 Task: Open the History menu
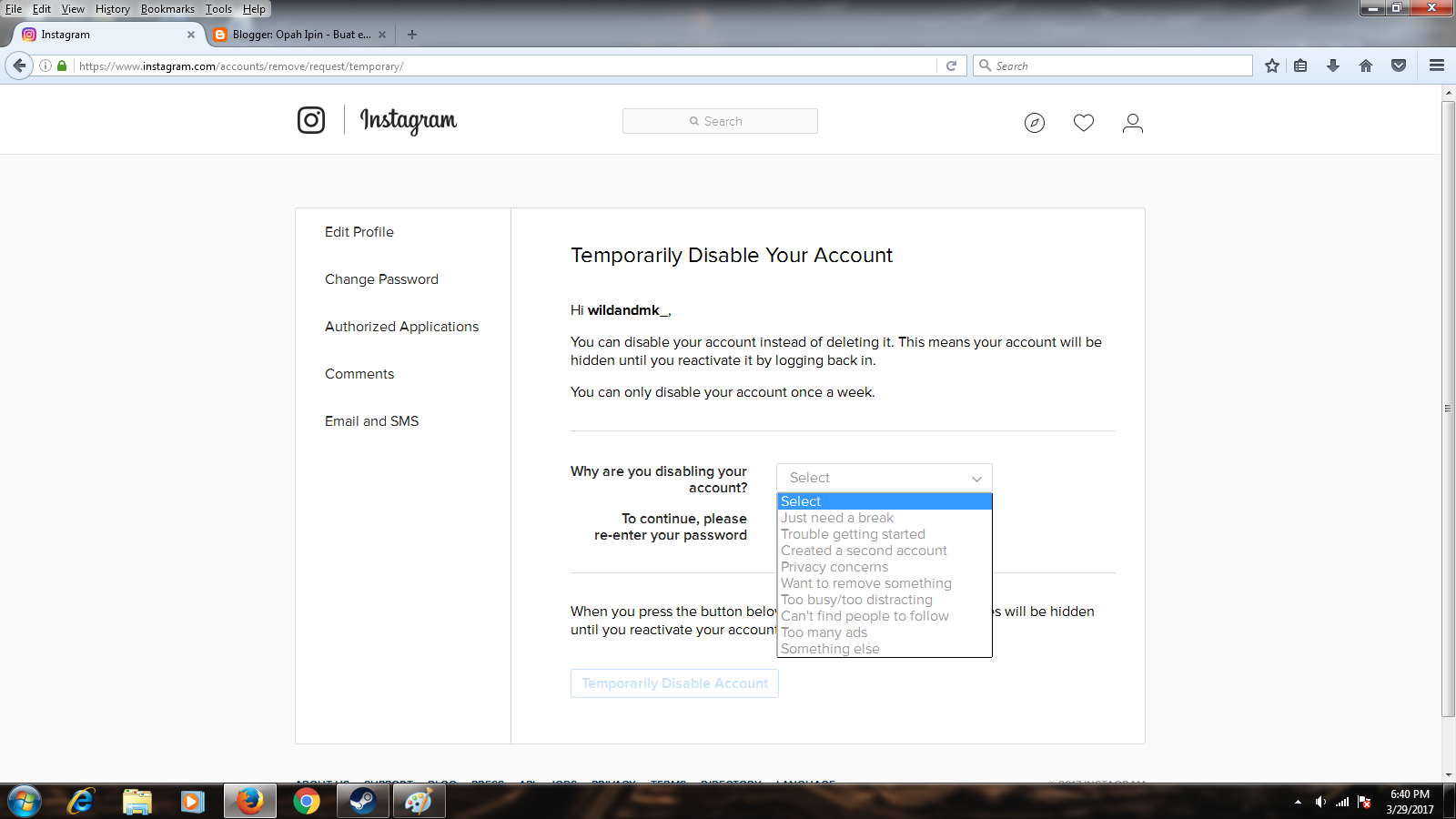pyautogui.click(x=113, y=9)
